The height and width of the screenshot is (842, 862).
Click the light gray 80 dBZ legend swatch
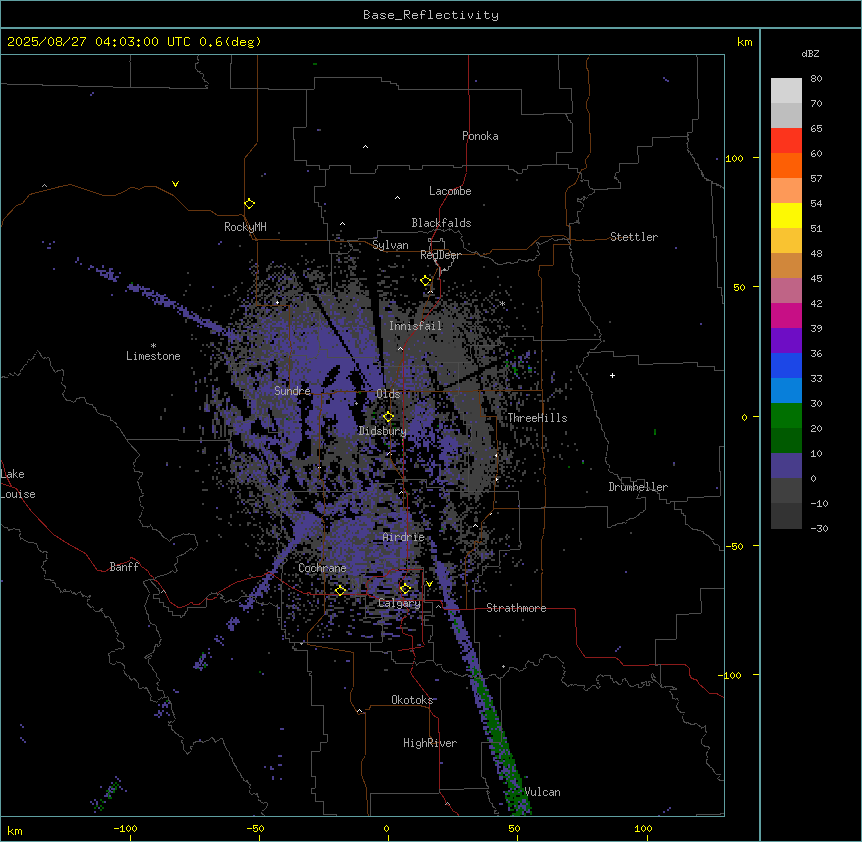click(x=786, y=91)
